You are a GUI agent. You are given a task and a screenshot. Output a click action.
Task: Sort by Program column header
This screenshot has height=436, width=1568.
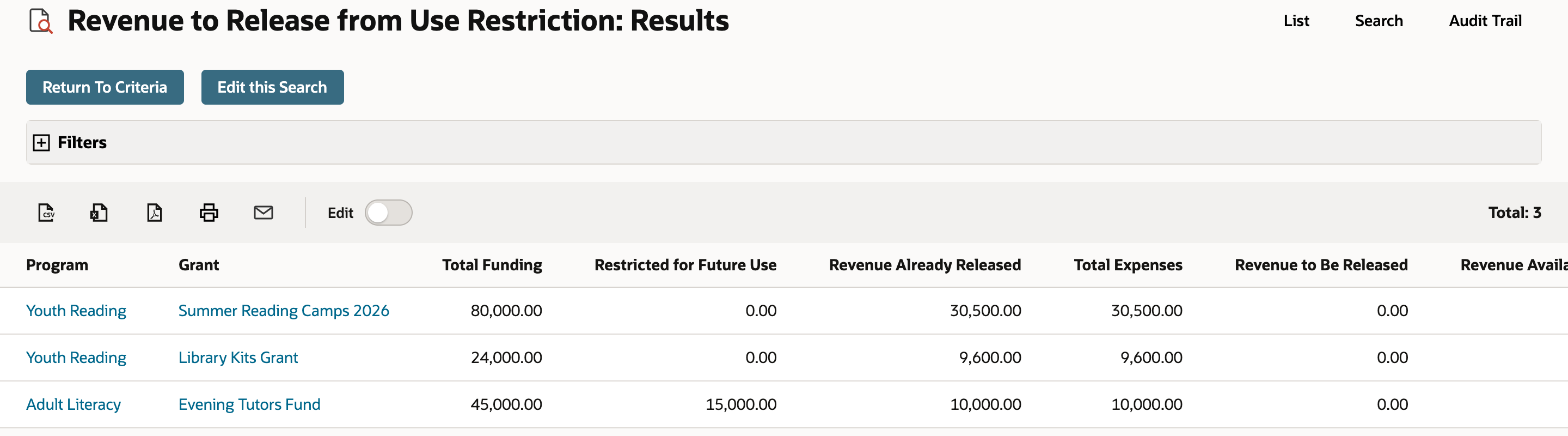tap(57, 265)
